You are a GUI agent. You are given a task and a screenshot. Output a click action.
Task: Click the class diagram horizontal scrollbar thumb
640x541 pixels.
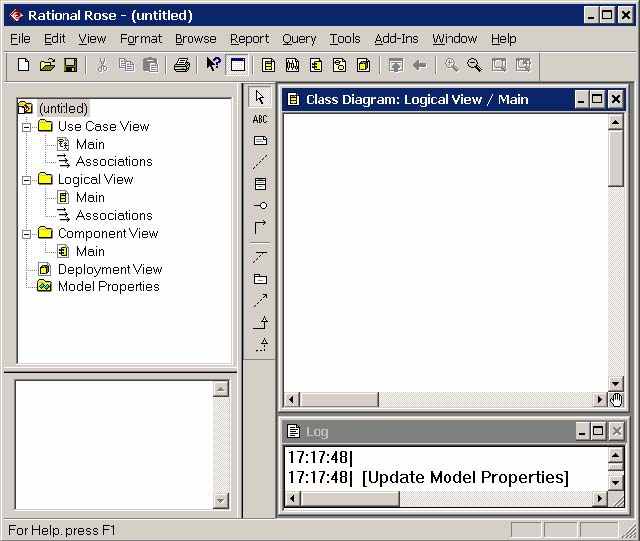click(339, 399)
